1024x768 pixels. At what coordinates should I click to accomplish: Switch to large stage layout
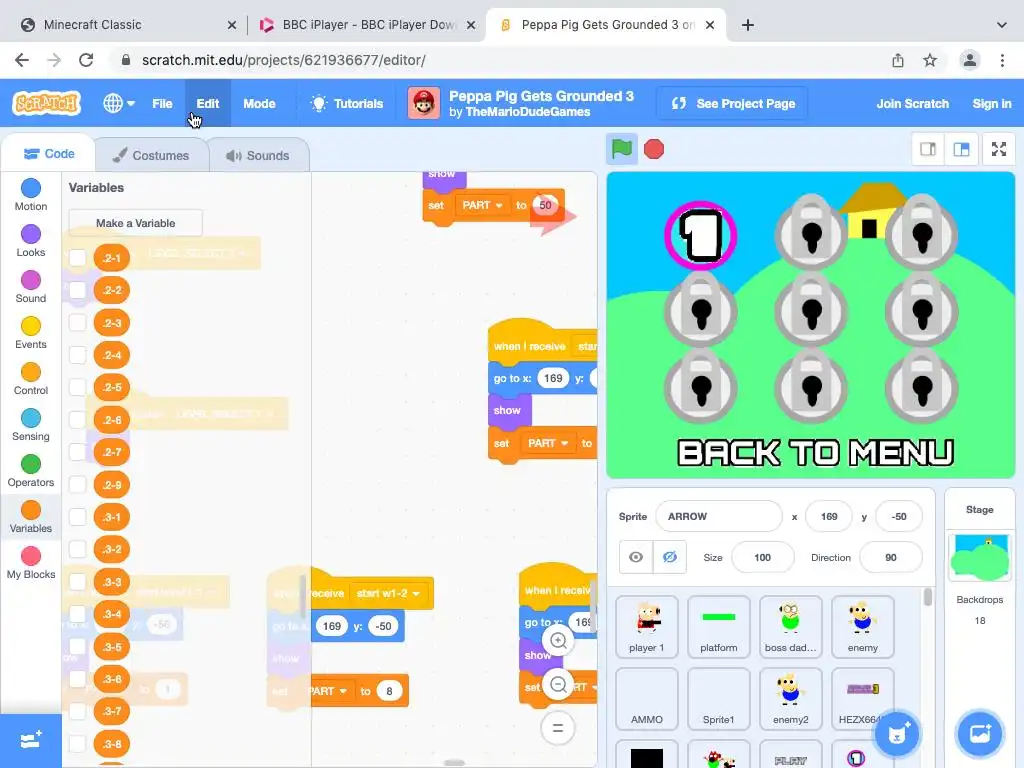[961, 150]
